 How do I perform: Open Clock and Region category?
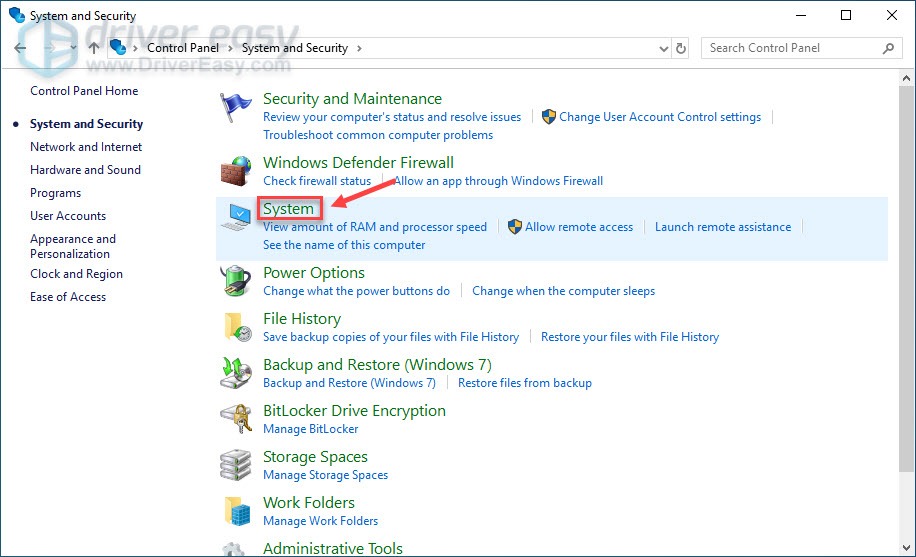coord(77,274)
